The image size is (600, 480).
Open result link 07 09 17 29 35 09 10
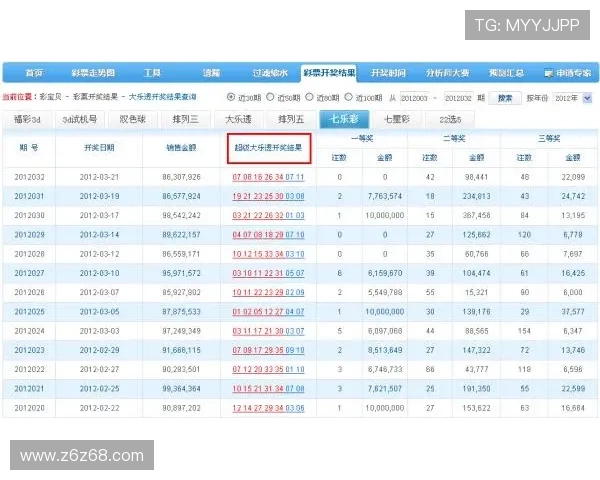click(268, 351)
